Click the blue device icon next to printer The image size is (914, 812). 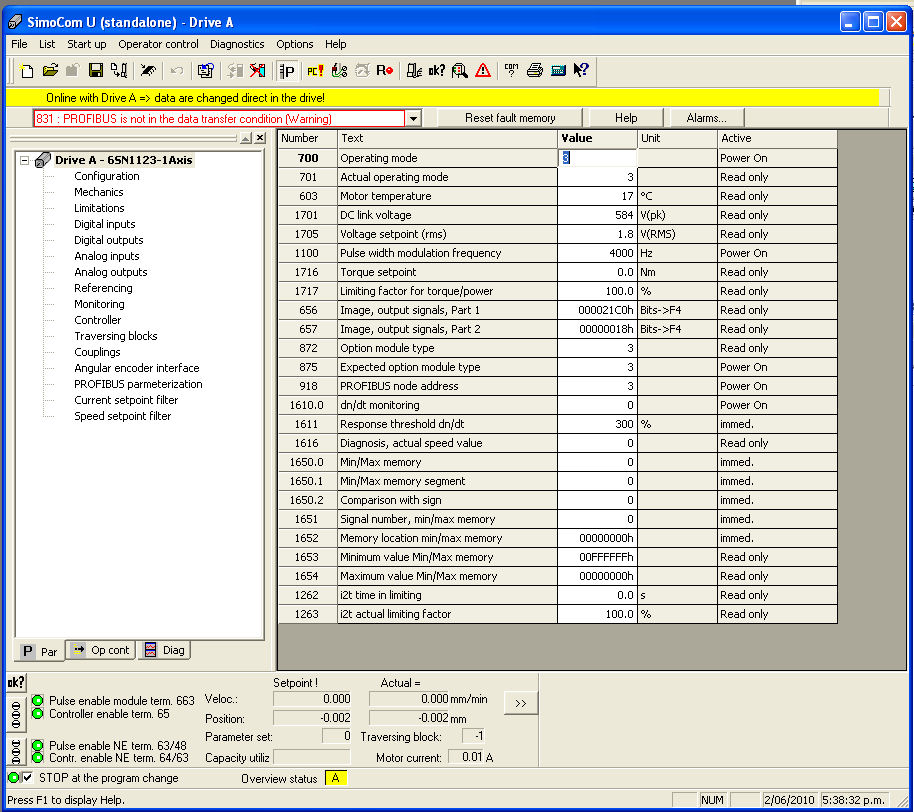(558, 71)
